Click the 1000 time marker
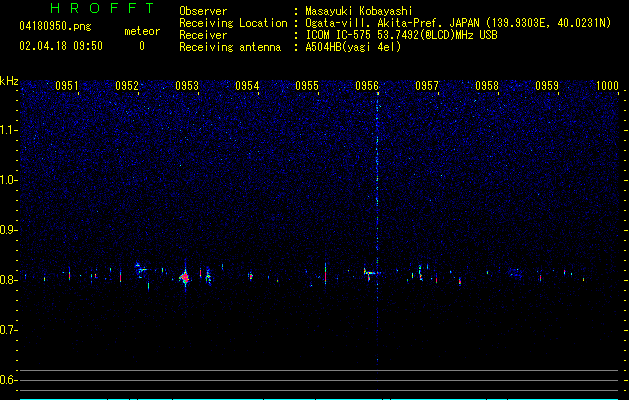Image resolution: width=629 pixels, height=400 pixels. 607,86
